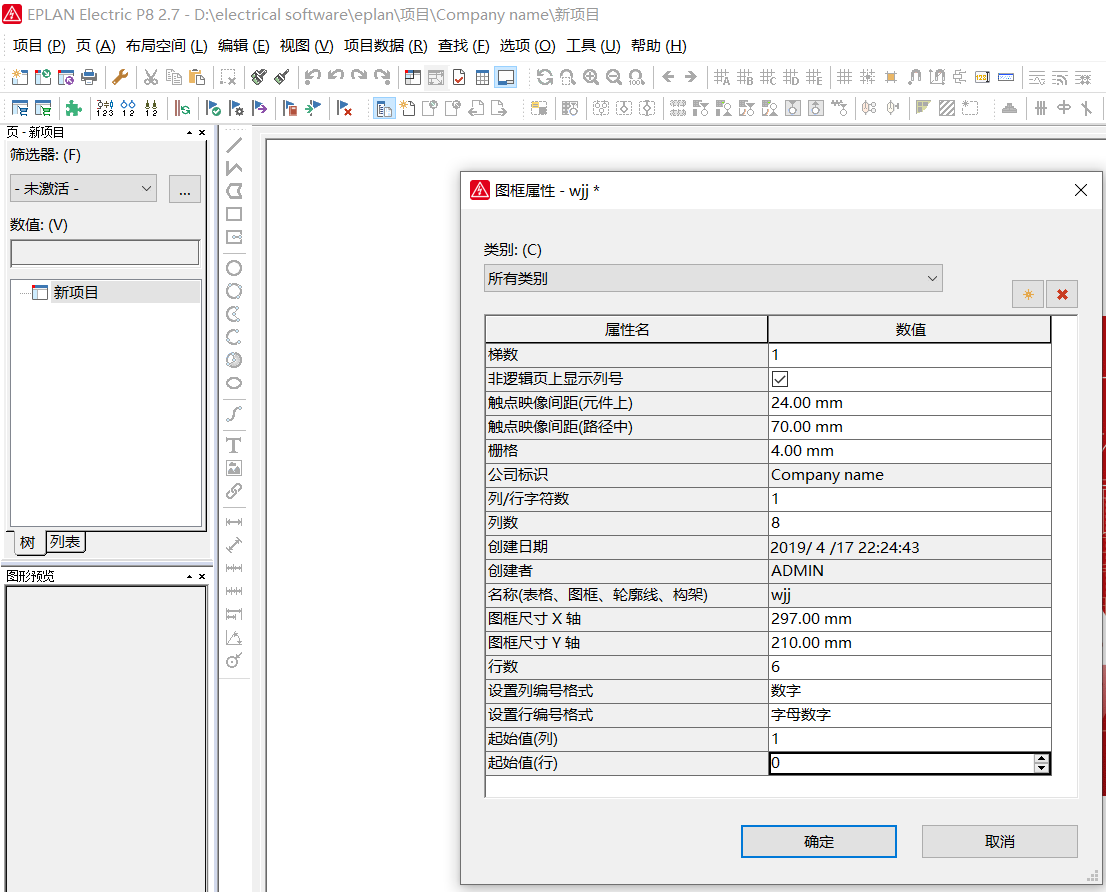Toggle grid A snap in the toolbar
Image resolution: width=1106 pixels, height=892 pixels.
(x=721, y=77)
